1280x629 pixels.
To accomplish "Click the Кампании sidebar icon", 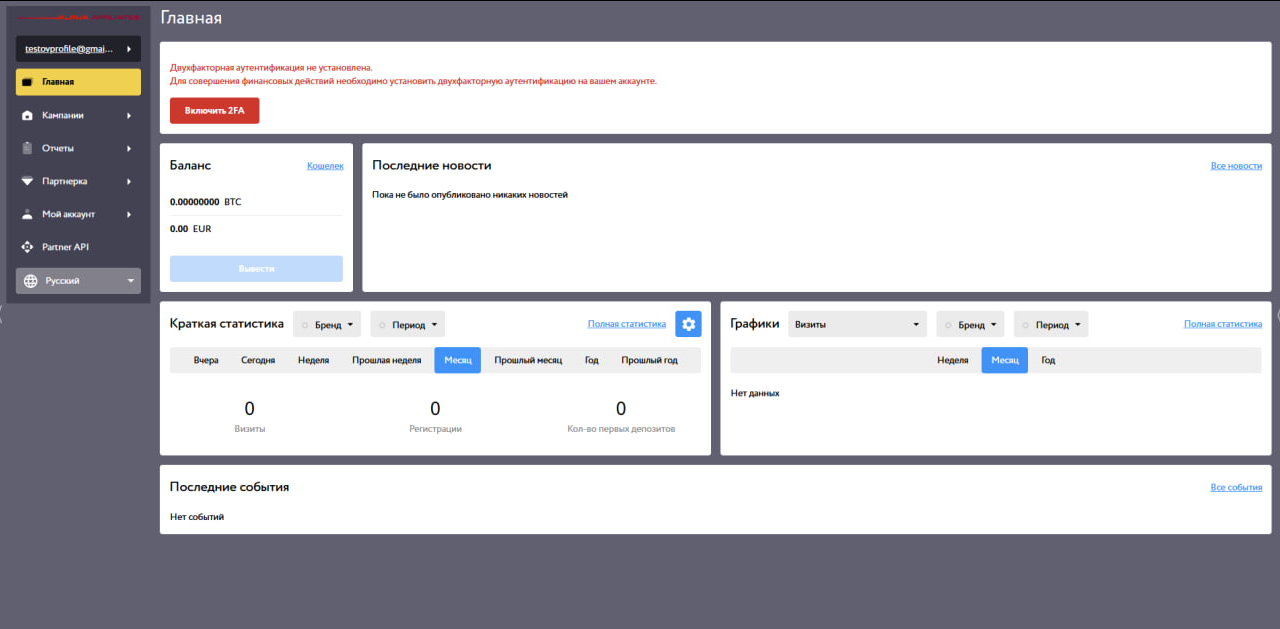I will coord(28,115).
